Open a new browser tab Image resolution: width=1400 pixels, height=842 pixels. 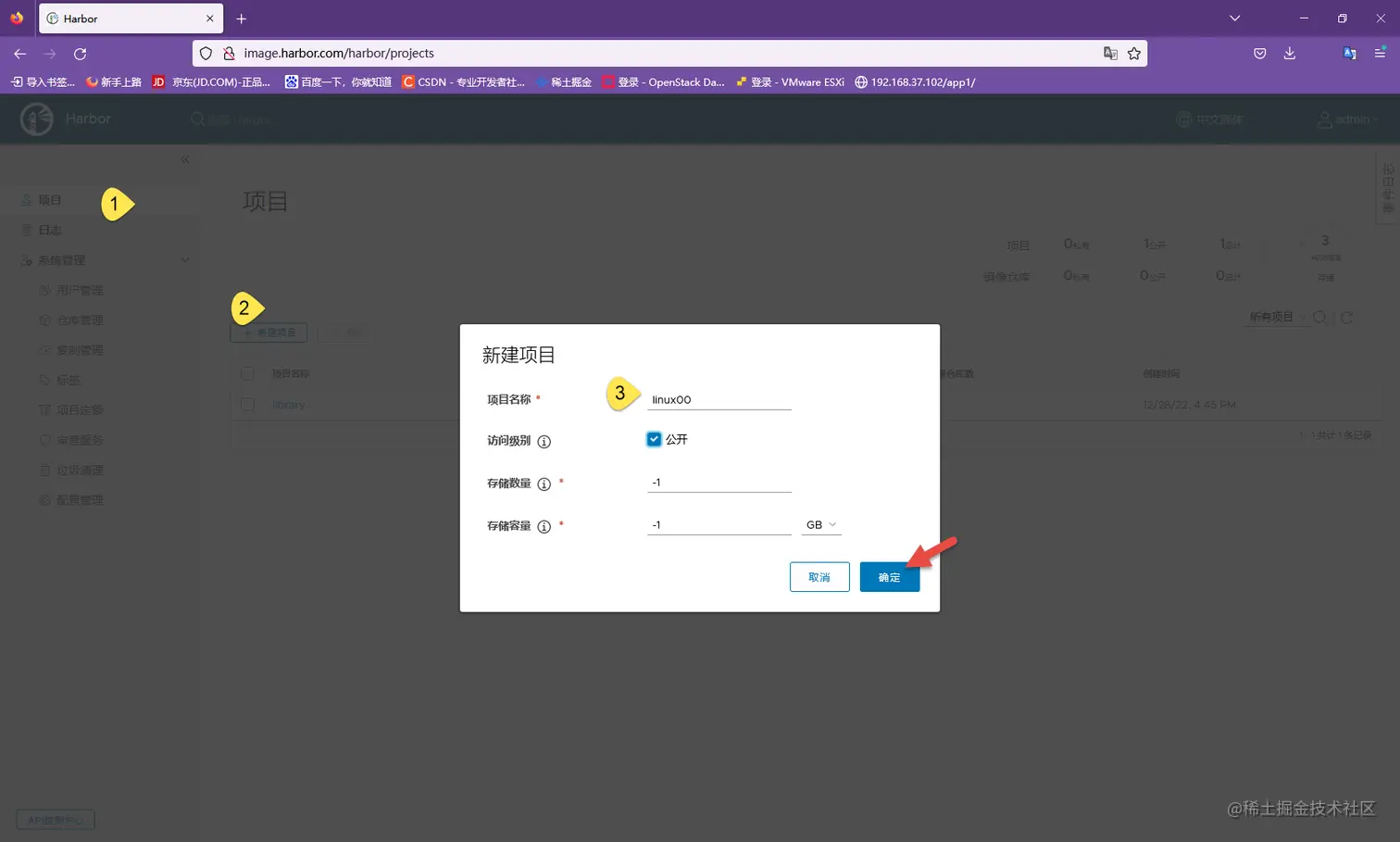pos(242,19)
